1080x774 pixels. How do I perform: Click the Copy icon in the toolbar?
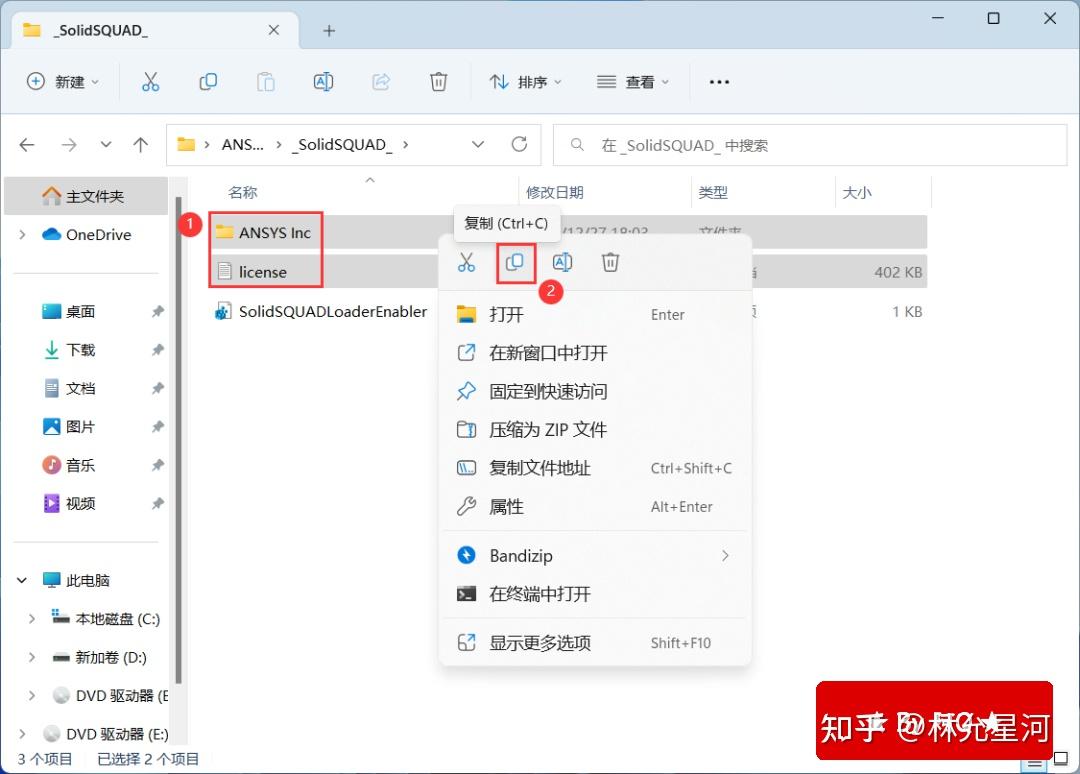point(208,81)
